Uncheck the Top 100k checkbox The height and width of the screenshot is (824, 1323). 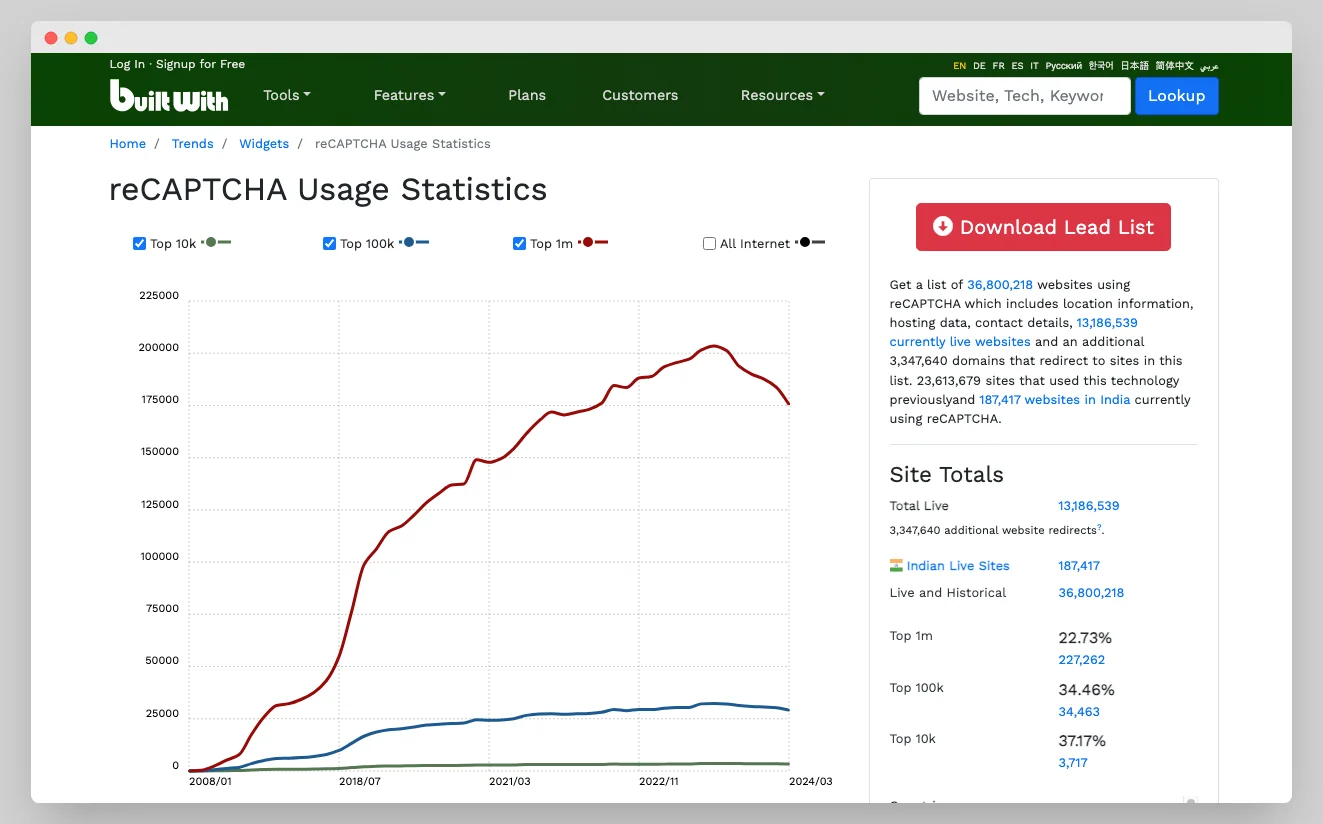coord(329,243)
